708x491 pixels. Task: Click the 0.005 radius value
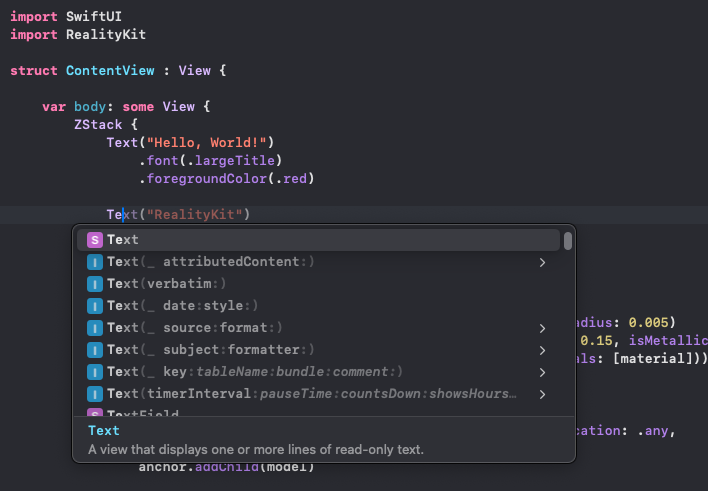tap(648, 323)
